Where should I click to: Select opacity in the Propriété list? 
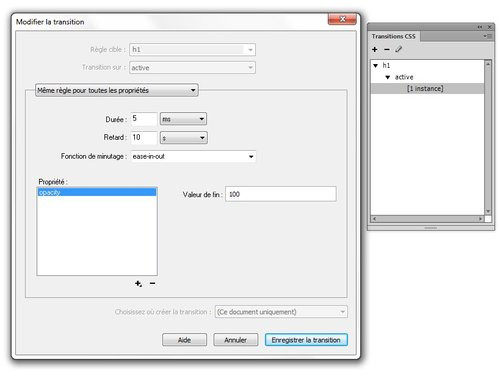[x=97, y=192]
